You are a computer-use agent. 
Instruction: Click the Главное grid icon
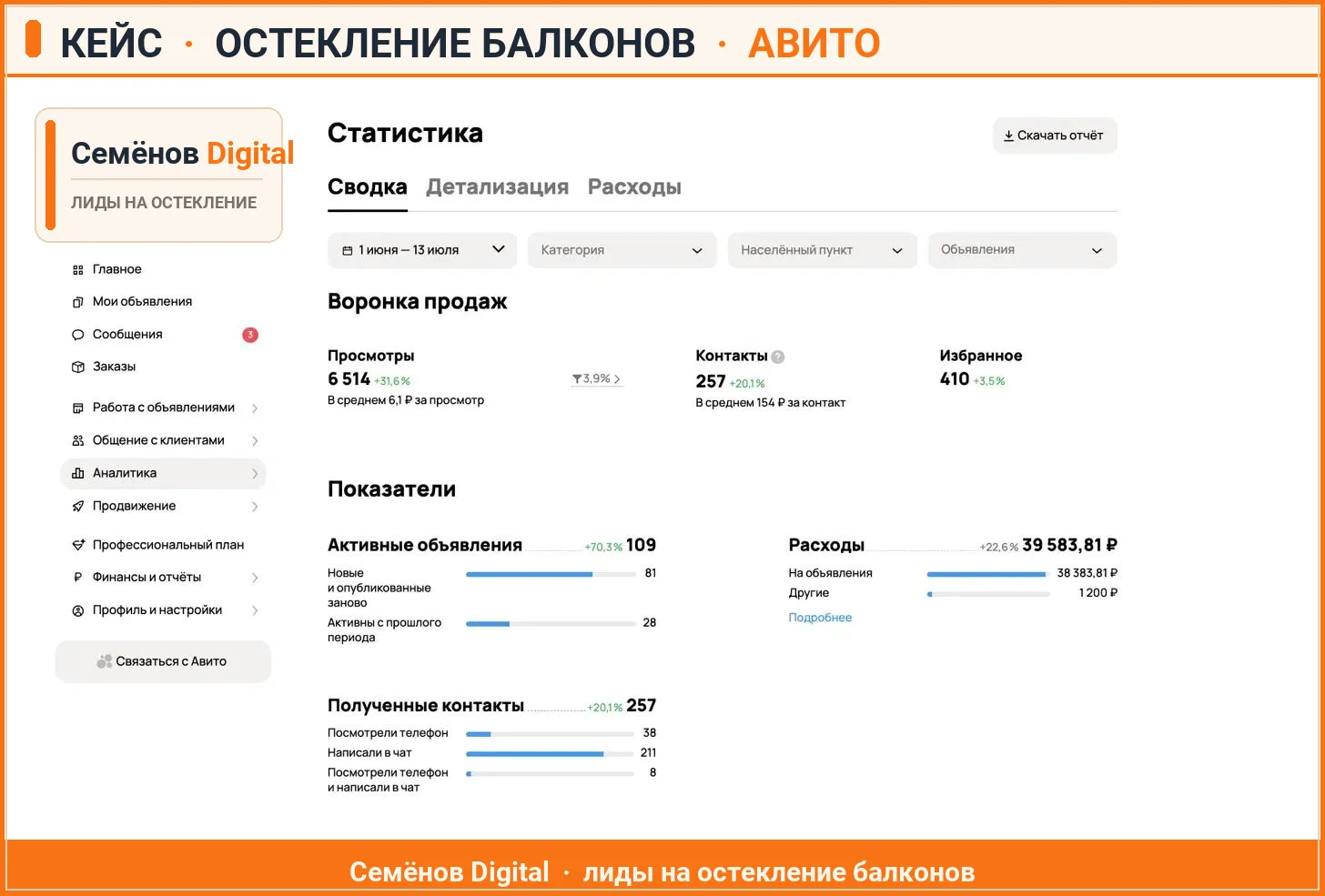pos(78,270)
